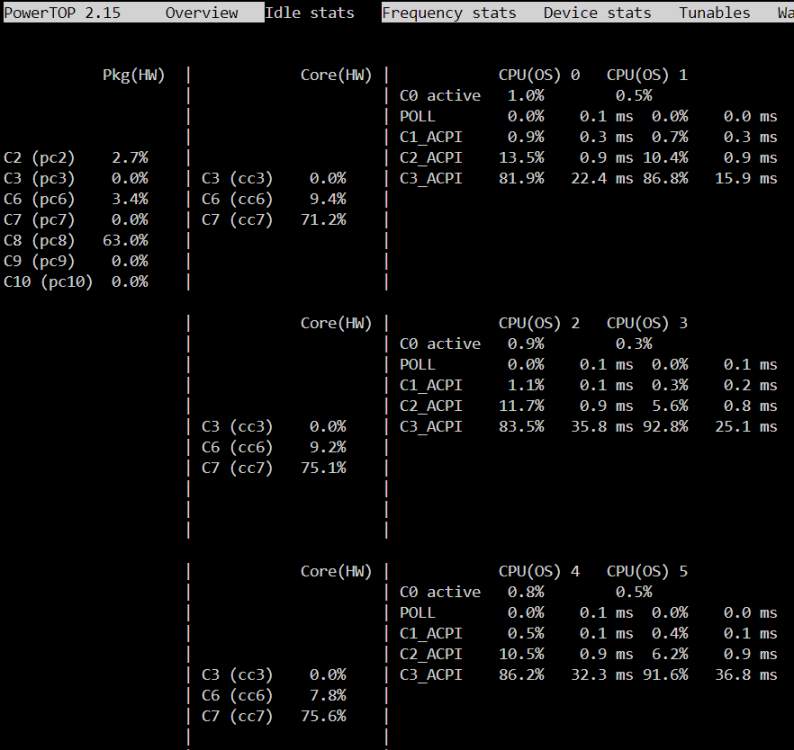This screenshot has width=794, height=750.
Task: Select the 9.4% C6 core value
Action: coord(328,199)
